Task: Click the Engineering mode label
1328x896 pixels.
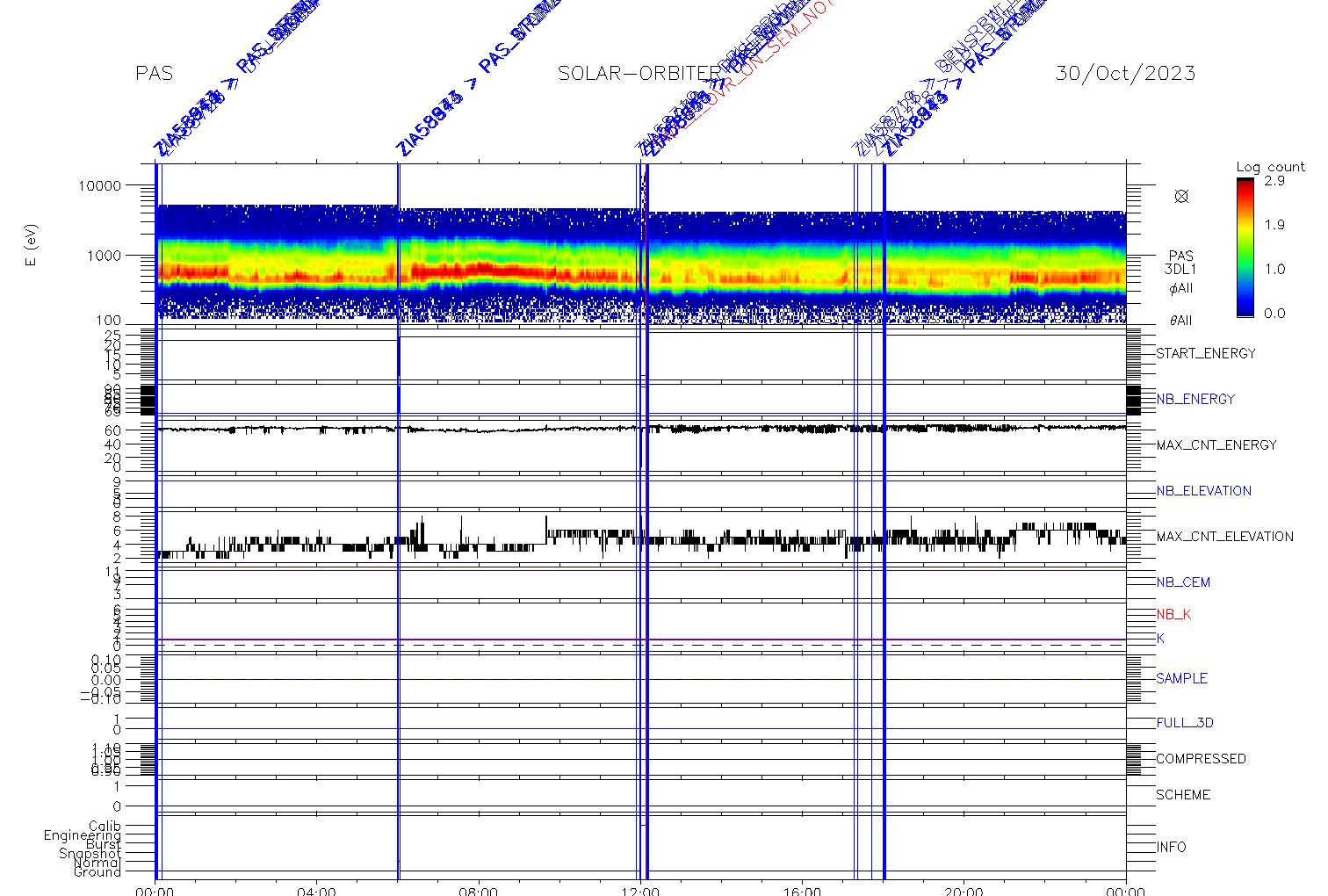Action: point(83,835)
